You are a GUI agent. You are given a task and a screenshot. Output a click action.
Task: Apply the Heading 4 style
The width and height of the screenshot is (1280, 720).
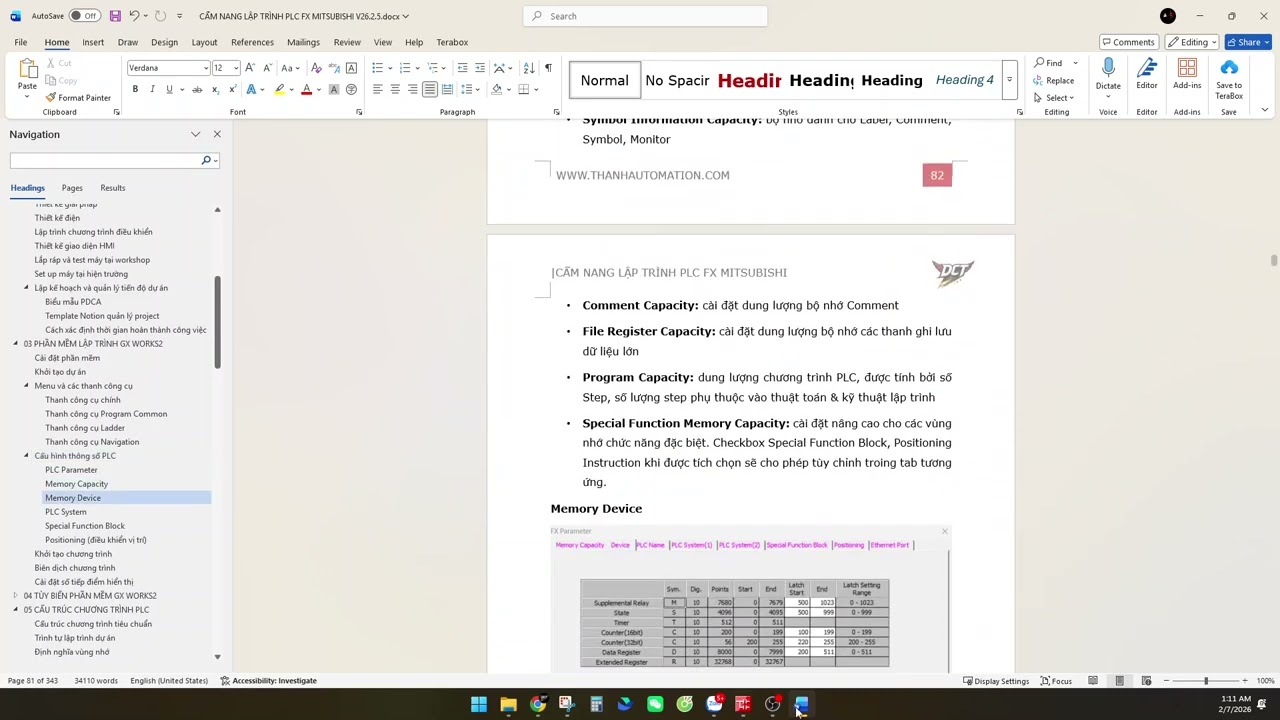964,80
